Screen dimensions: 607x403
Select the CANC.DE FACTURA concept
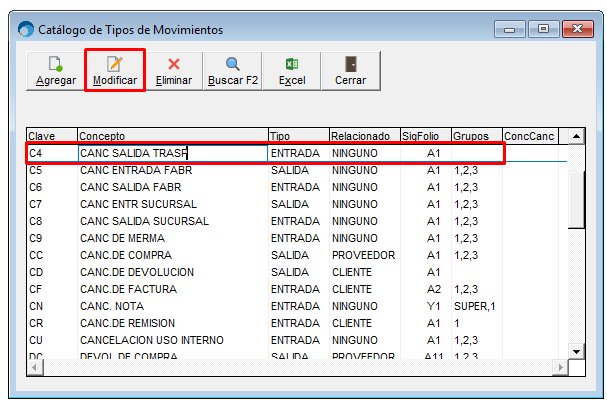click(128, 290)
